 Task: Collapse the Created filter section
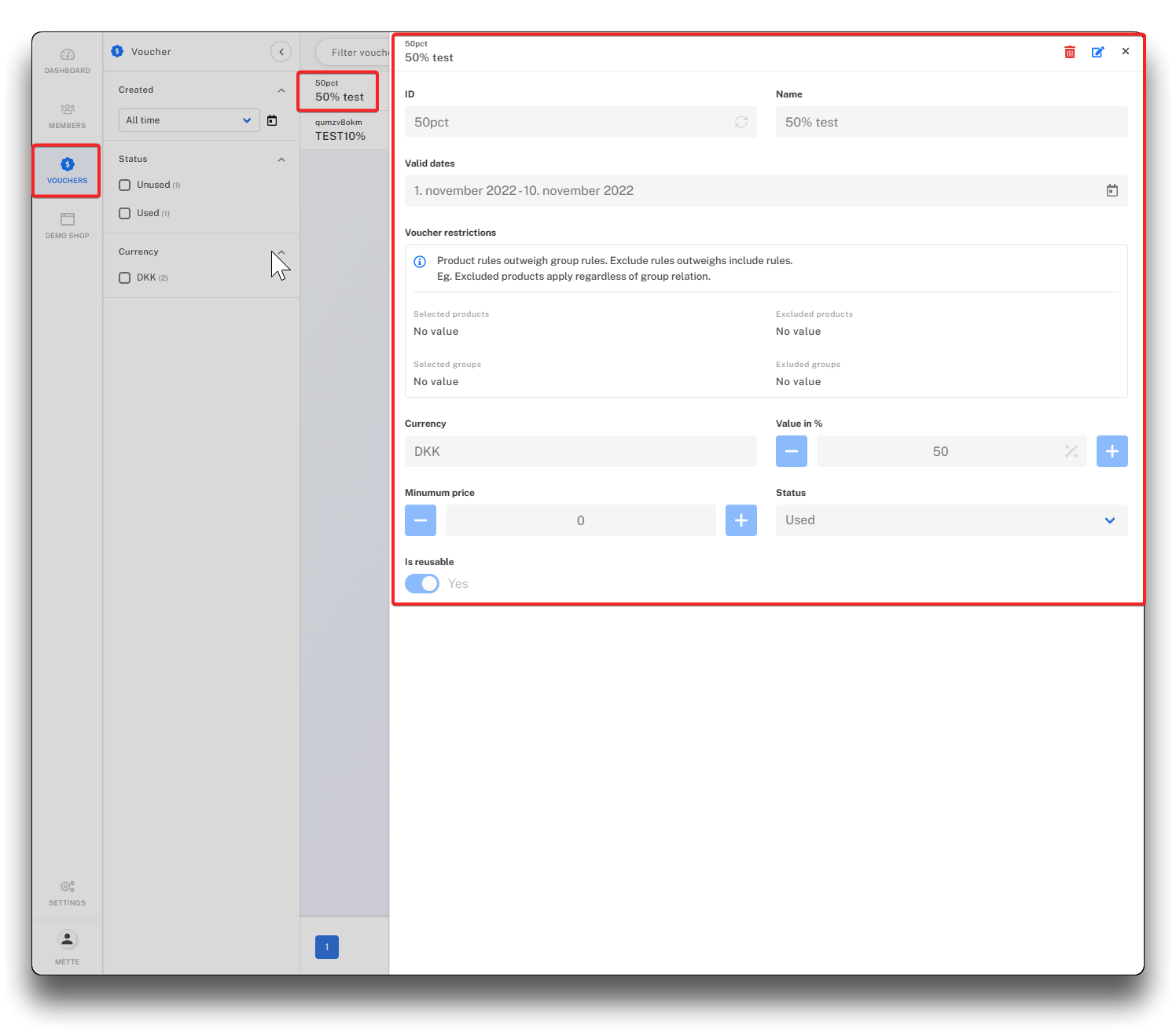[281, 90]
